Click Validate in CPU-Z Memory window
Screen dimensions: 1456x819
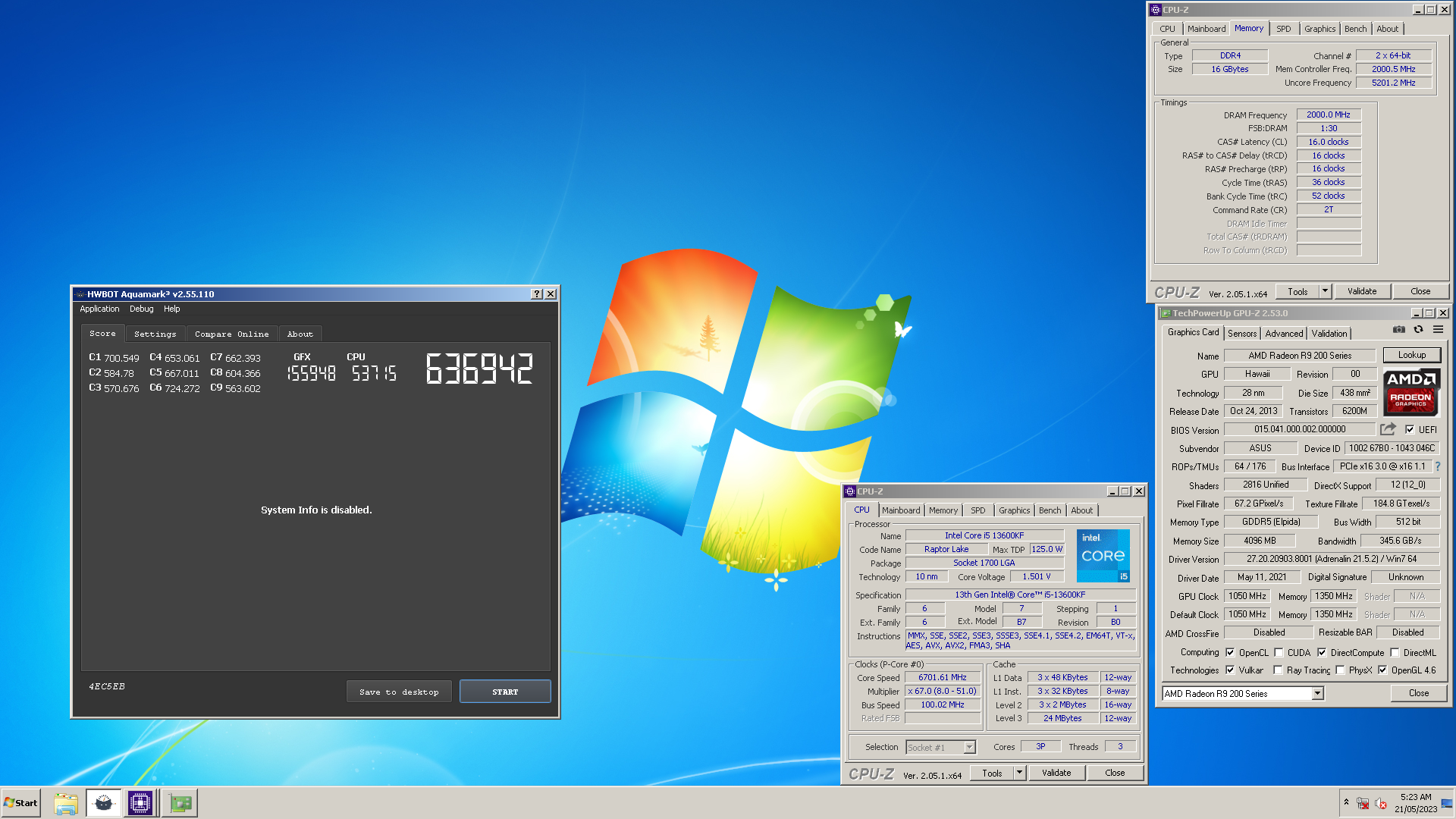[x=1362, y=291]
